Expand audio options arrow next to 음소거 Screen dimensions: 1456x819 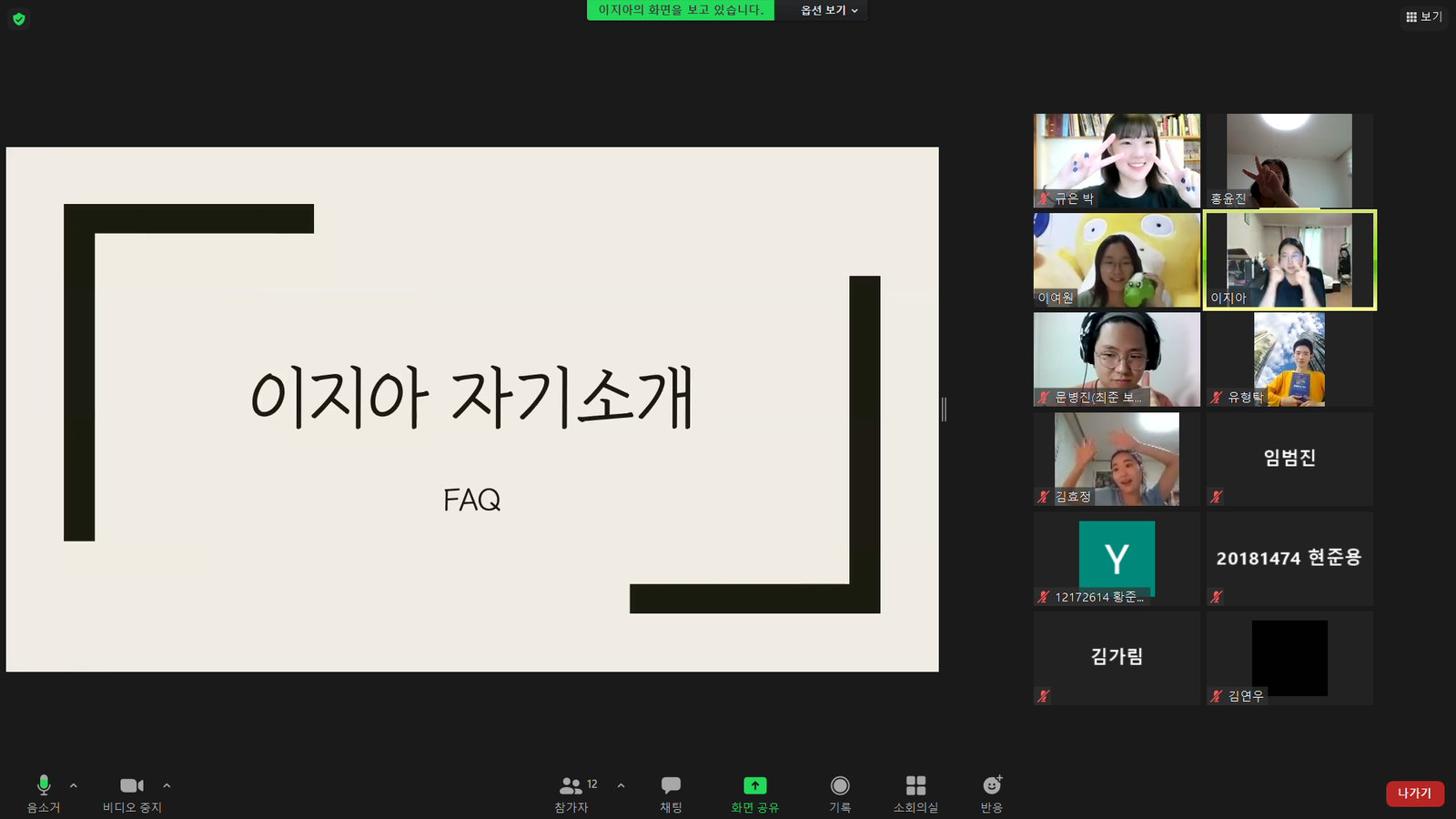[x=74, y=785]
